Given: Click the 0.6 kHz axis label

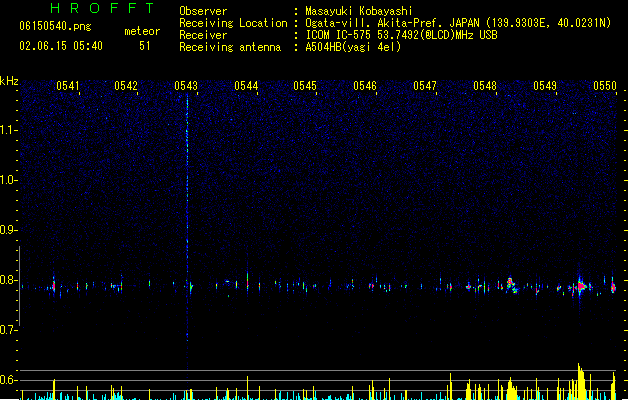Looking at the screenshot, I should [8, 380].
